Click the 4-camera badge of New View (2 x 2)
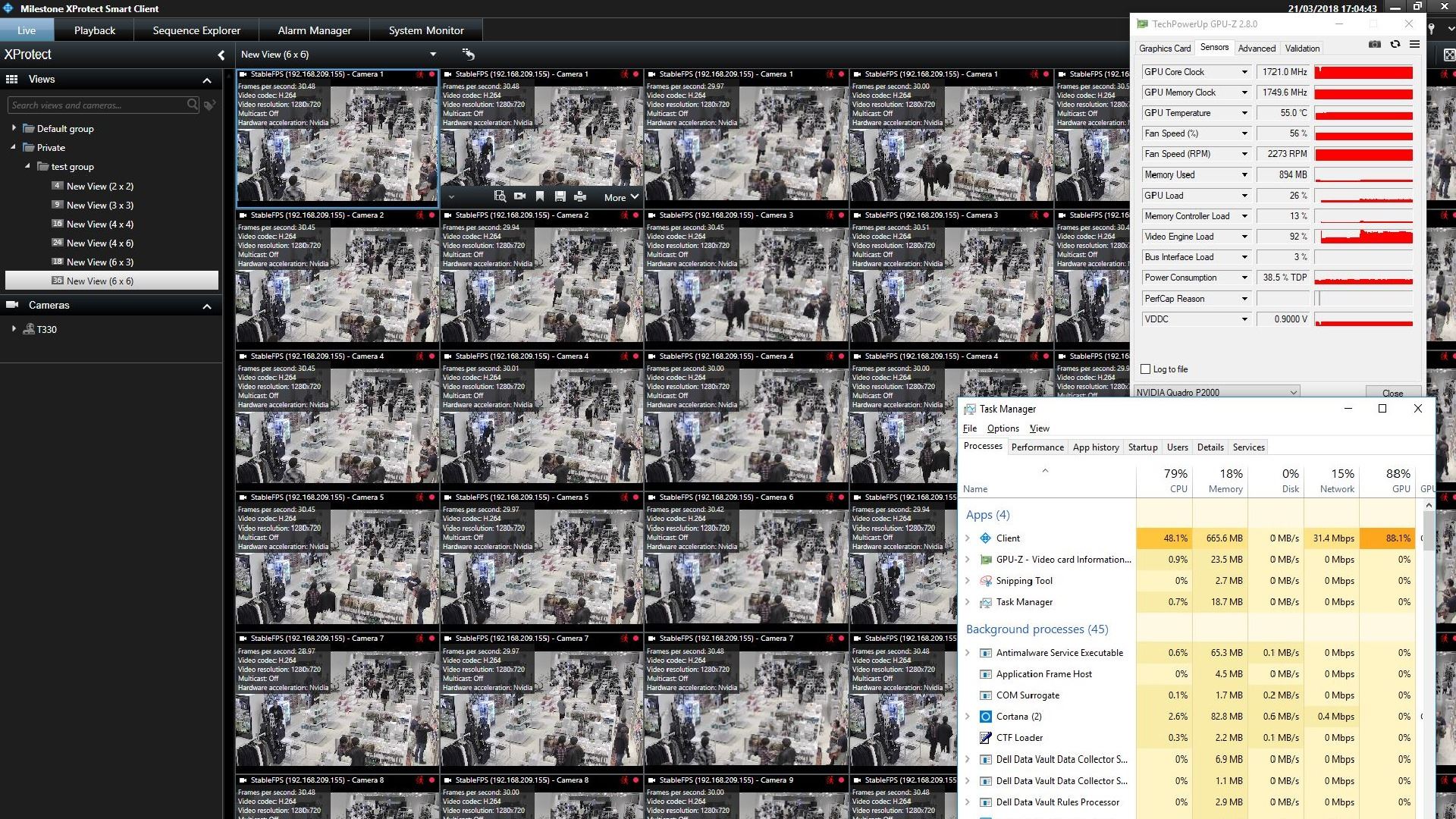This screenshot has width=1456, height=819. (x=57, y=186)
